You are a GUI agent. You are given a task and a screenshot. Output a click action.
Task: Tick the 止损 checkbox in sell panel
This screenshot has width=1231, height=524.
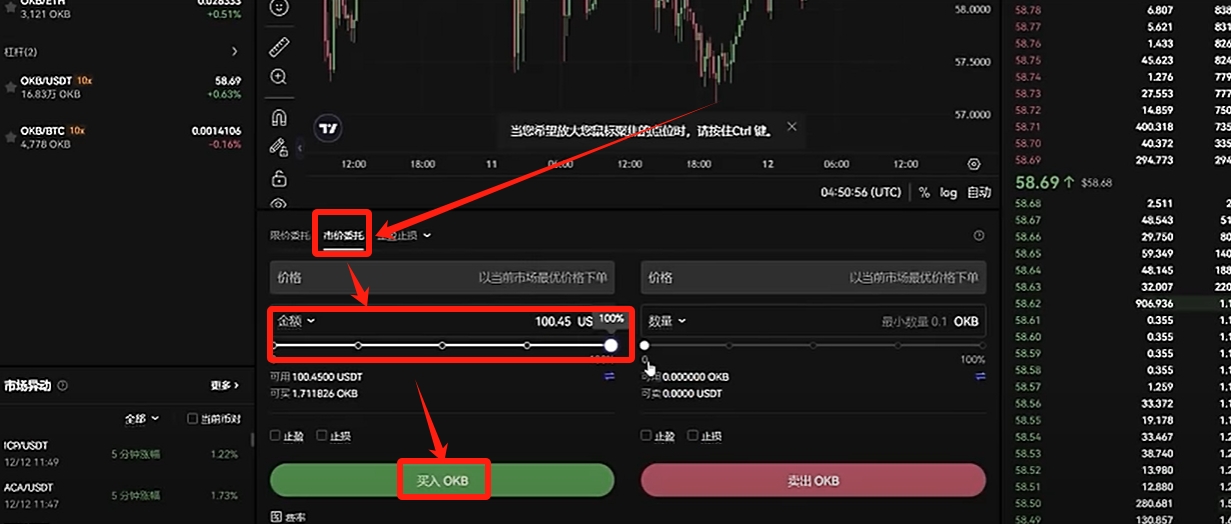[x=691, y=436]
